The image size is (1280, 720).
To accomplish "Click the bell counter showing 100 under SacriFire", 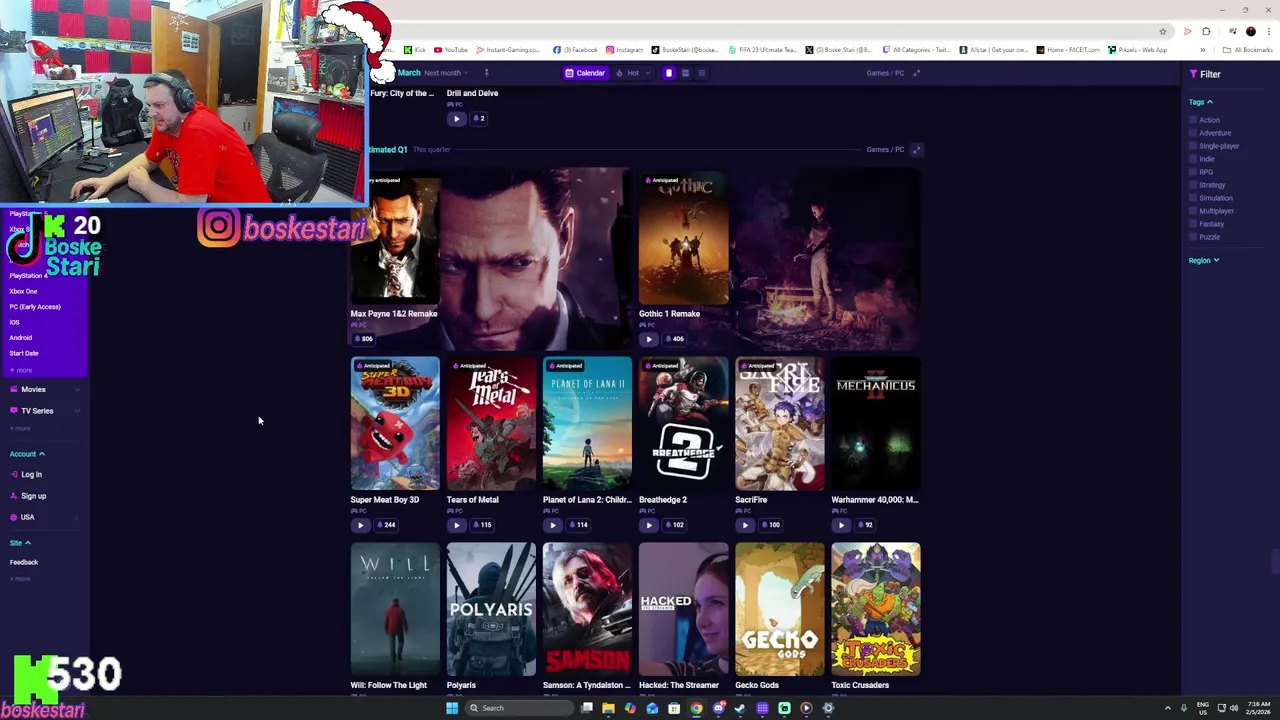I will point(771,525).
